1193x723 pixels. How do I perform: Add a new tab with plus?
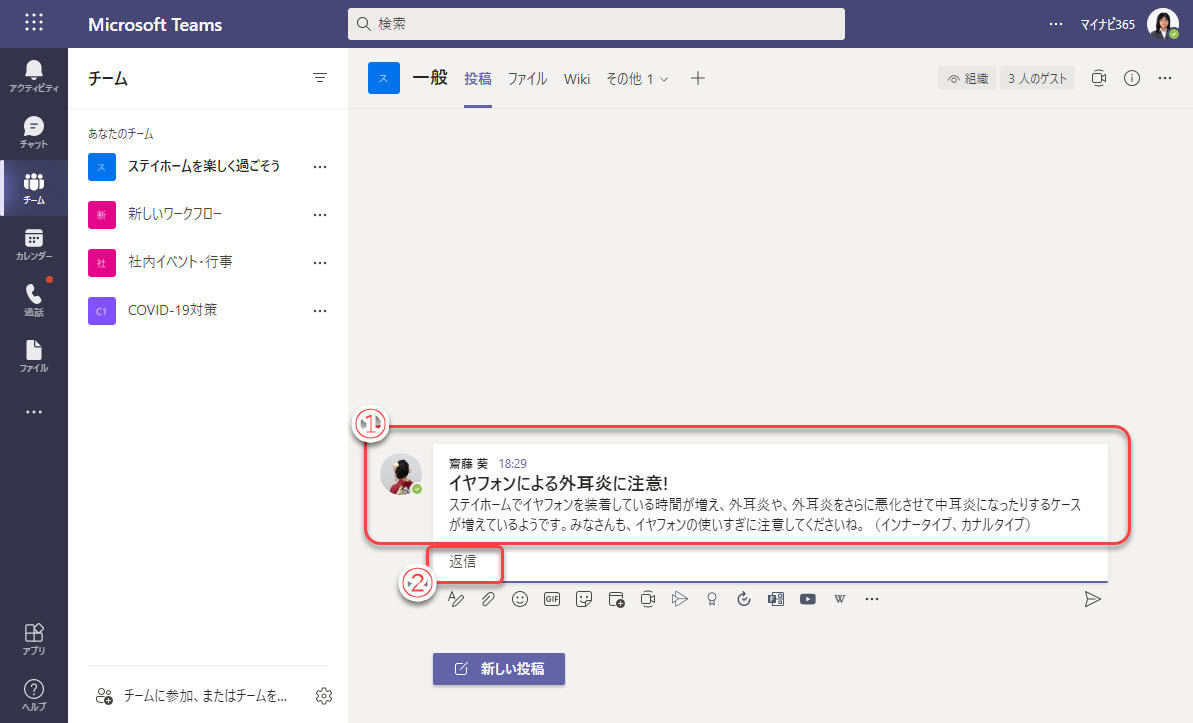tap(697, 78)
